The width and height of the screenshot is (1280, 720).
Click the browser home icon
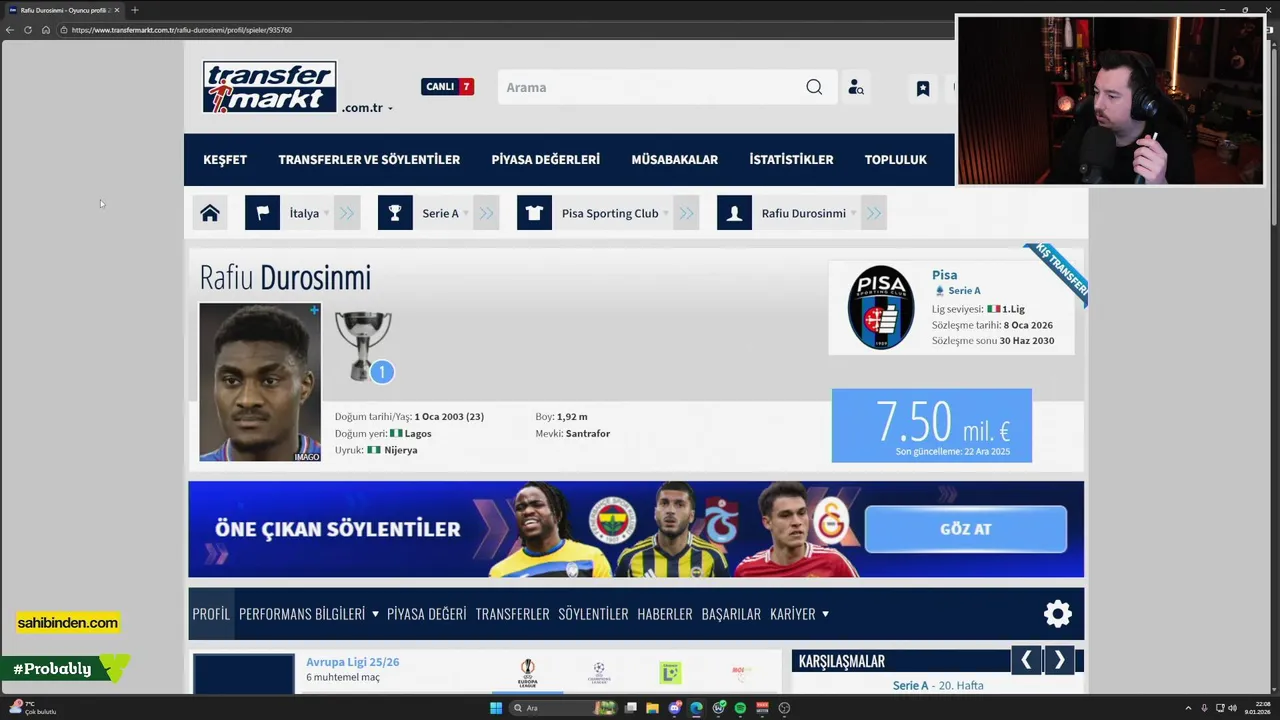click(x=45, y=30)
